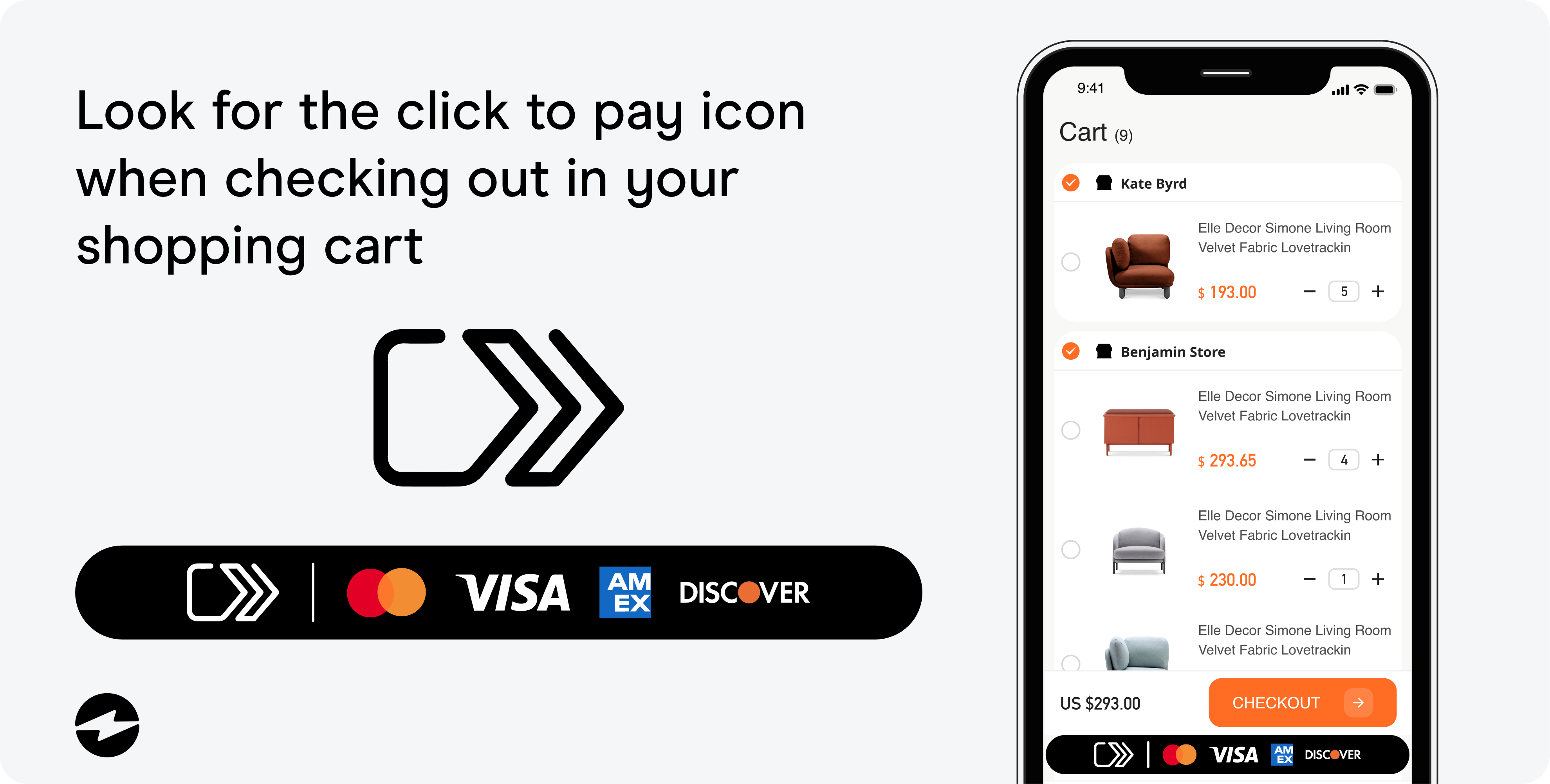Expand the Benjamin Store item quantity dropdown
The image size is (1550, 784).
[x=1345, y=459]
